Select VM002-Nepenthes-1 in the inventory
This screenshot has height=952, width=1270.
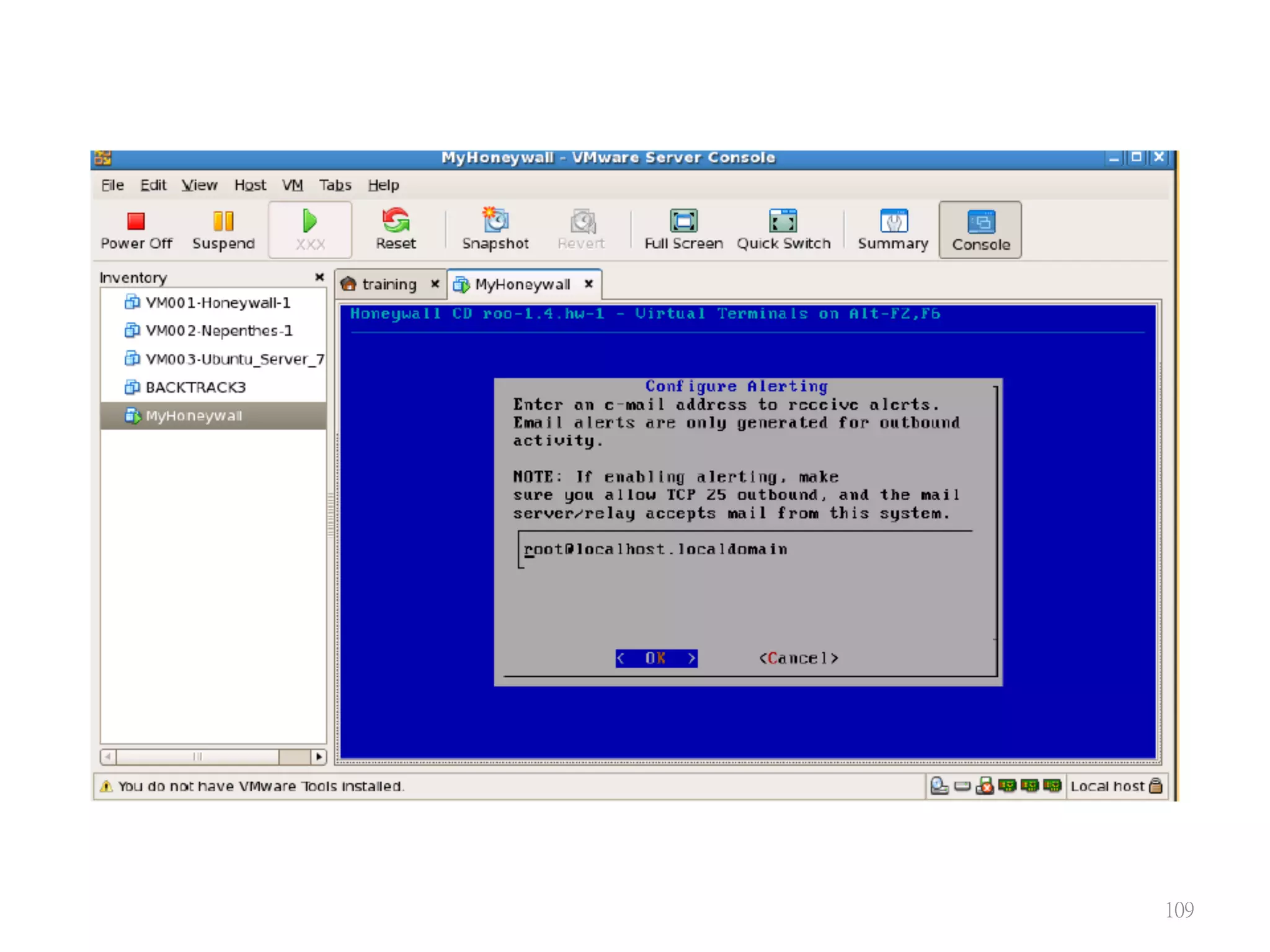tap(218, 331)
